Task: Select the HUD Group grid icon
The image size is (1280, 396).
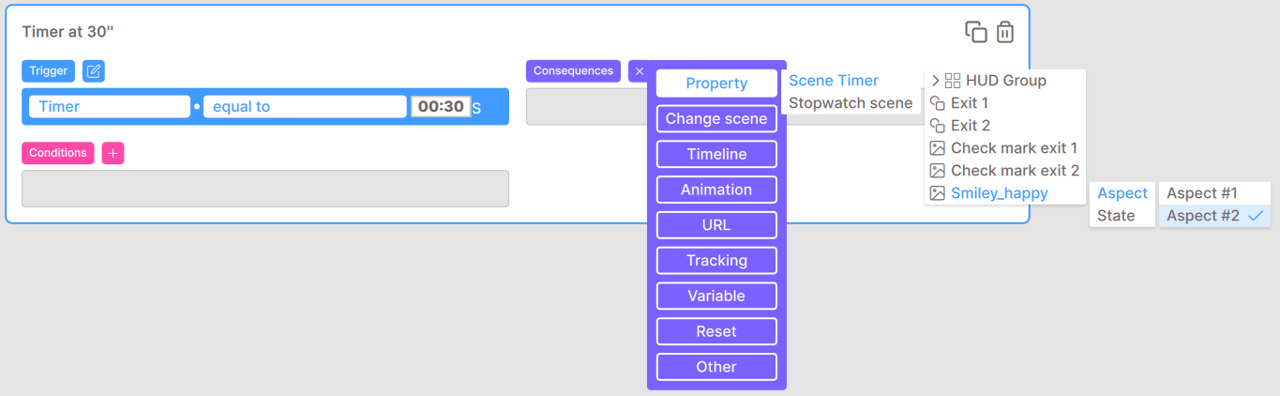Action: pyautogui.click(x=953, y=80)
